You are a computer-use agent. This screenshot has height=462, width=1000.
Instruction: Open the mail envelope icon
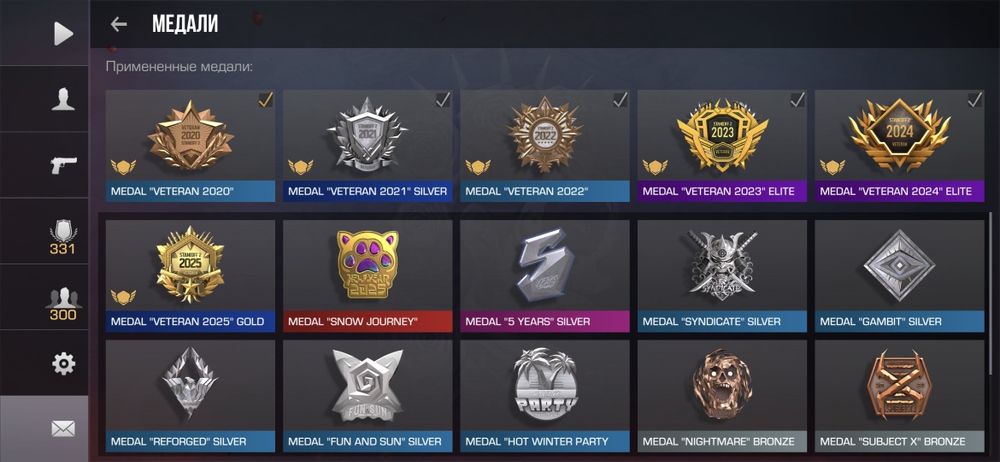pyautogui.click(x=63, y=428)
